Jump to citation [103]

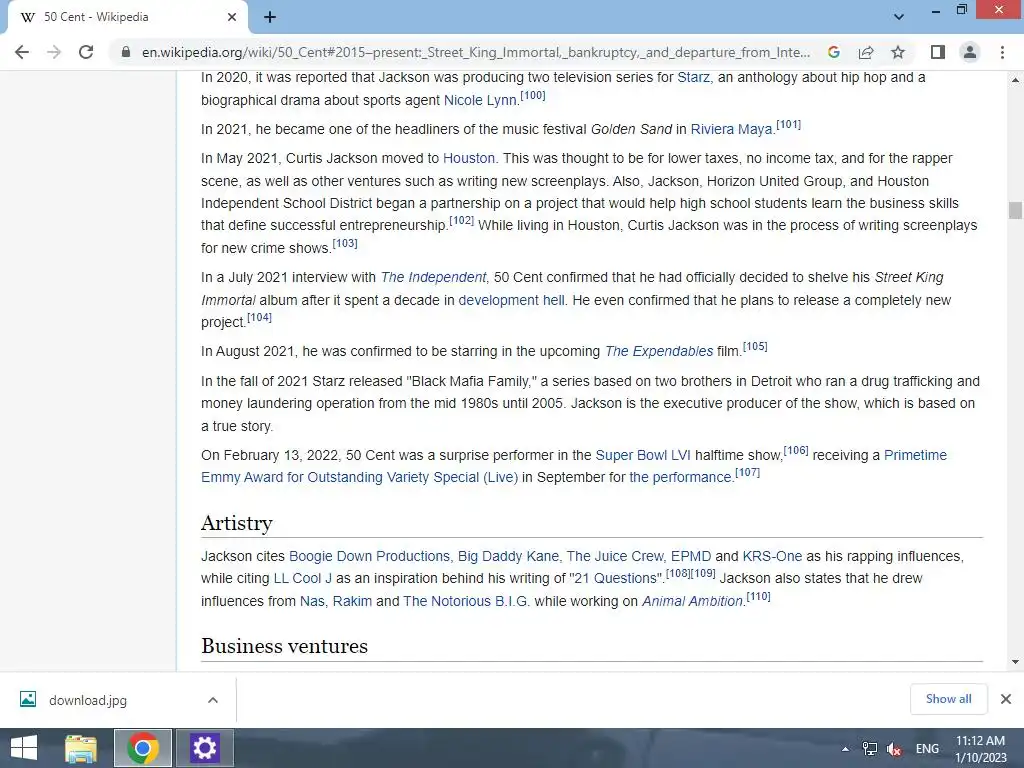[345, 244]
